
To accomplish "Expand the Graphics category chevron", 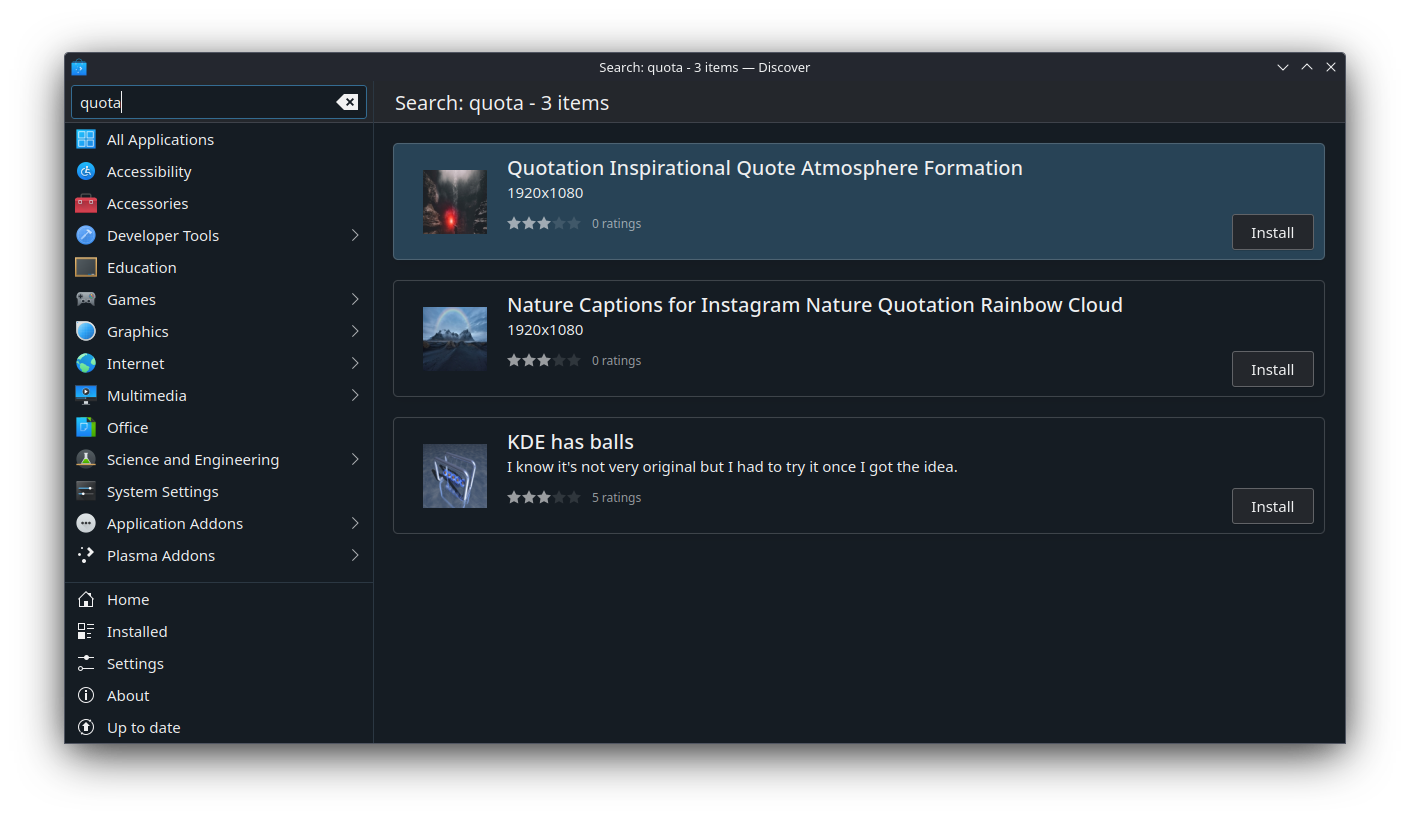I will (355, 331).
